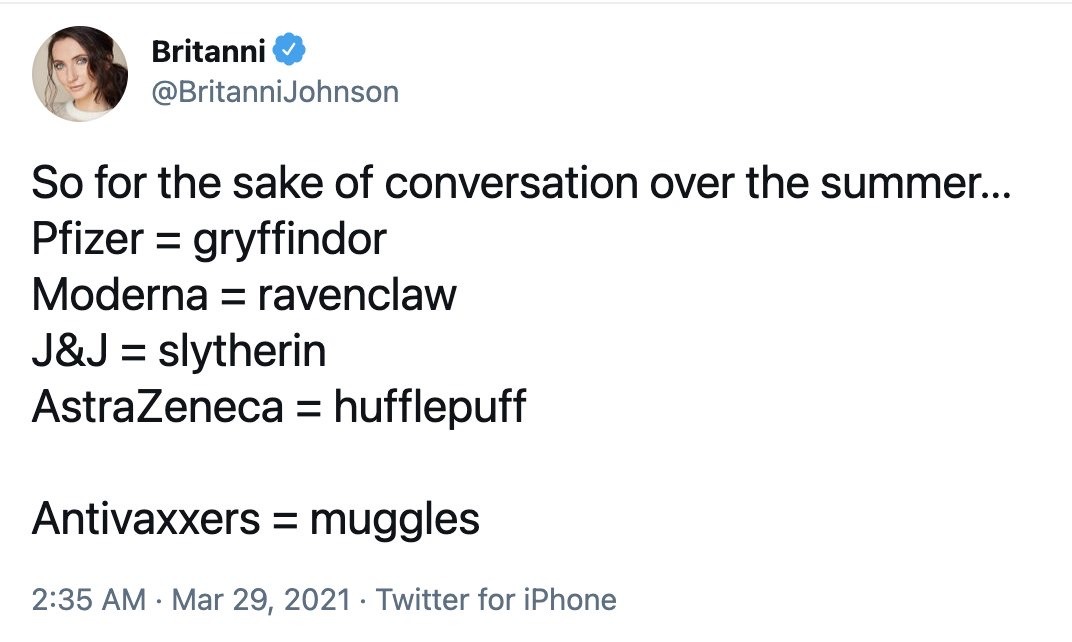
Task: Click the Mar 29, 2021 date
Action: coord(261,600)
